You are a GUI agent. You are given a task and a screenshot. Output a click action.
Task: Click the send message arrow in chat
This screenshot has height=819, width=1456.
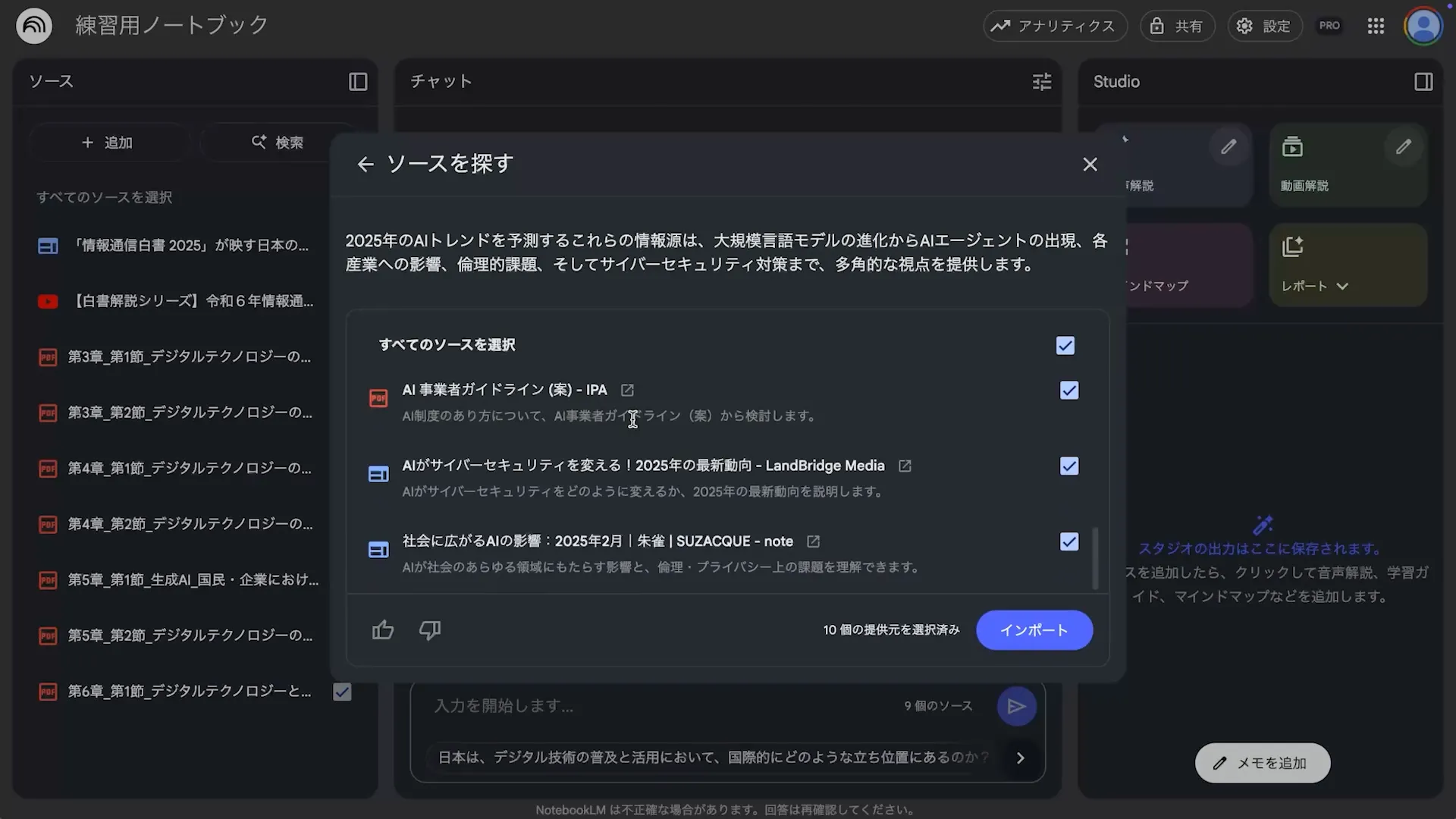pyautogui.click(x=1016, y=706)
